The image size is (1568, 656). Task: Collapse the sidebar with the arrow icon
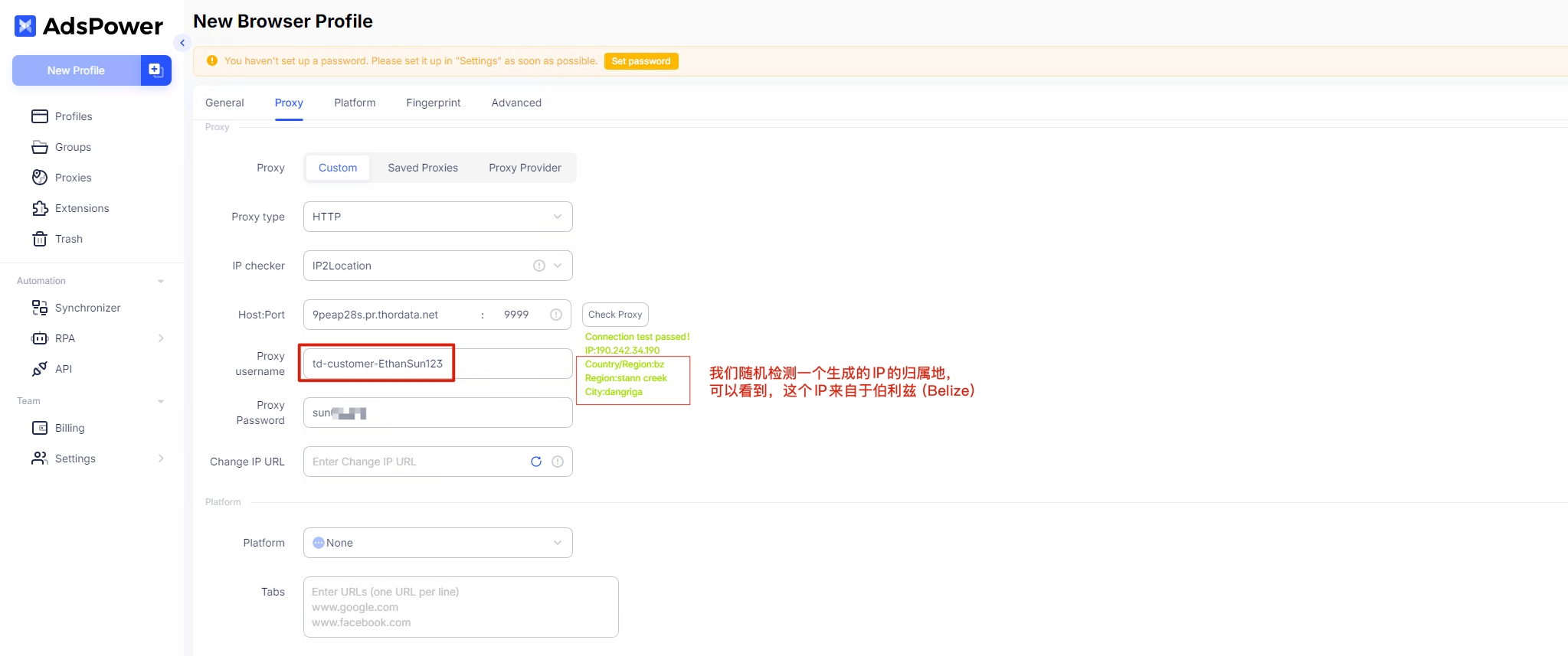click(182, 43)
